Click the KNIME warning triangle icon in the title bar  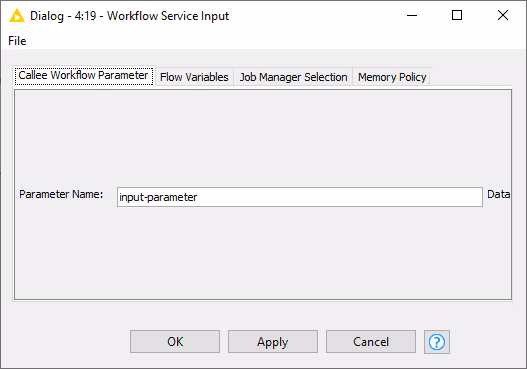click(x=16, y=16)
